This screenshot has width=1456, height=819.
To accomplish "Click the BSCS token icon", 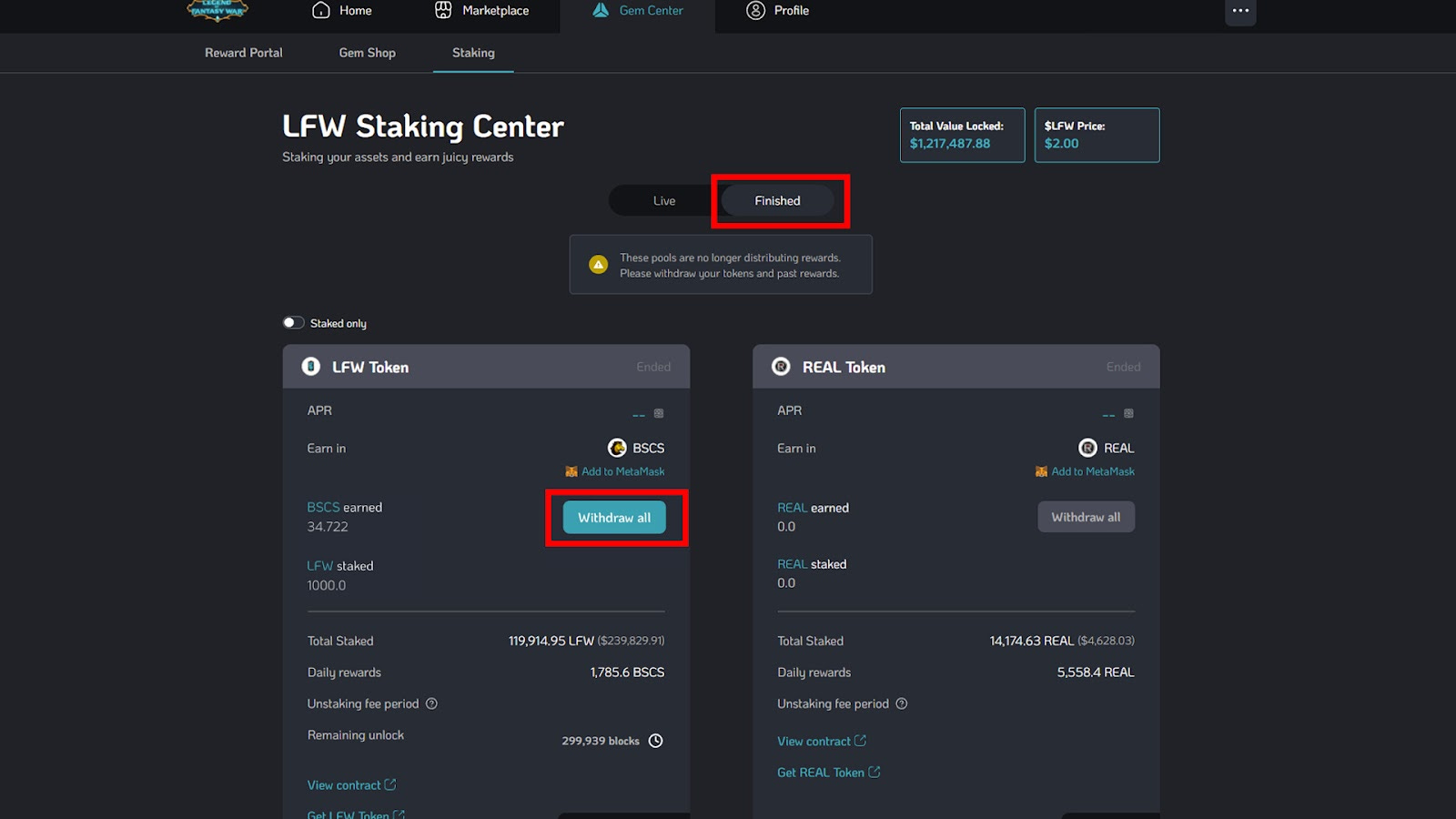I will [x=617, y=448].
